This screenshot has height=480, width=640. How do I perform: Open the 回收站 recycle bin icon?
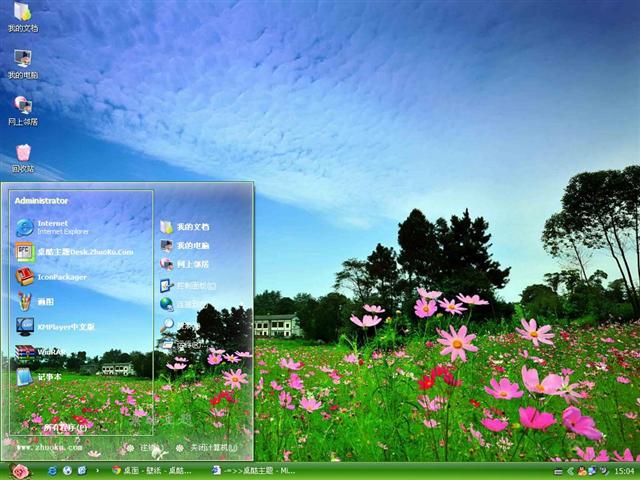pyautogui.click(x=23, y=158)
